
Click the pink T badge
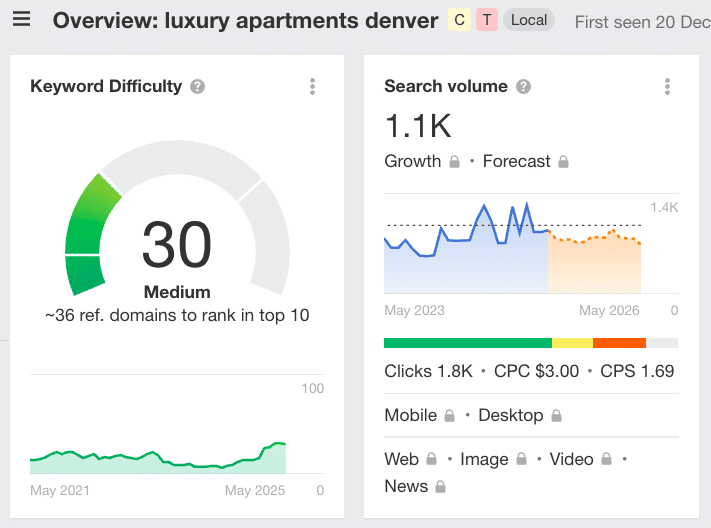487,20
